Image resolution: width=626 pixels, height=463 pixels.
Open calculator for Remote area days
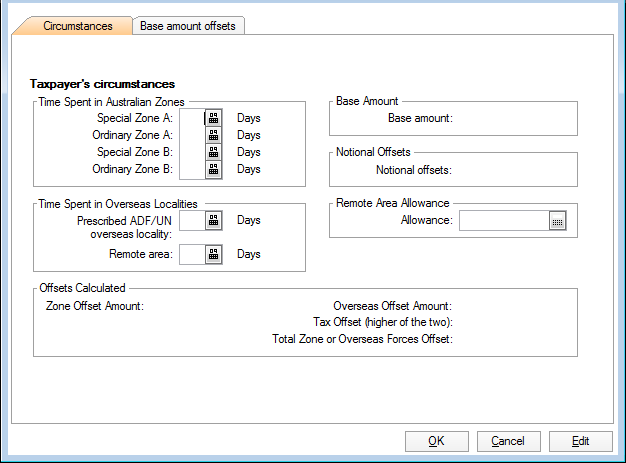pos(213,255)
